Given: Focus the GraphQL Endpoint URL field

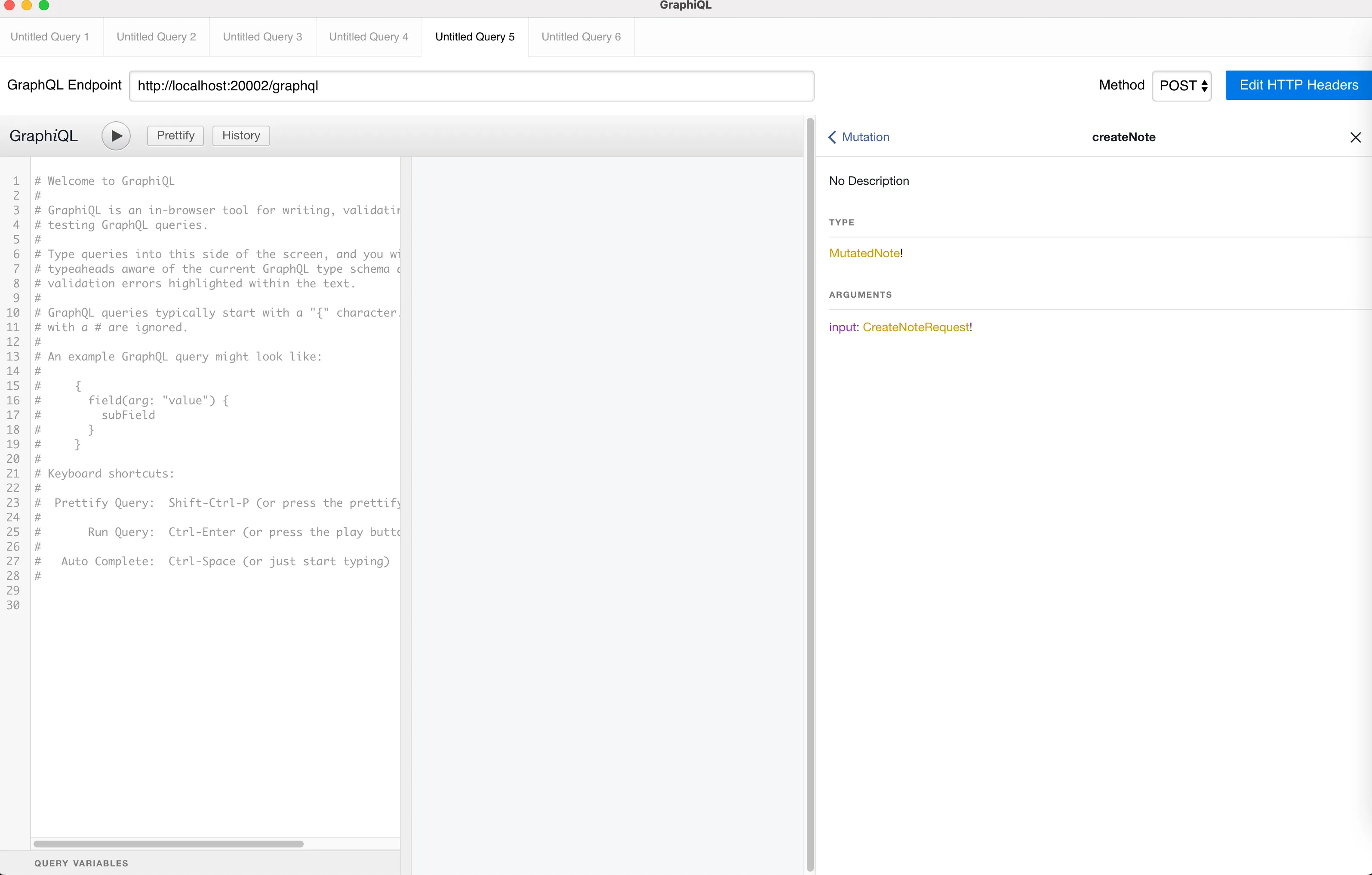Looking at the screenshot, I should click(471, 86).
